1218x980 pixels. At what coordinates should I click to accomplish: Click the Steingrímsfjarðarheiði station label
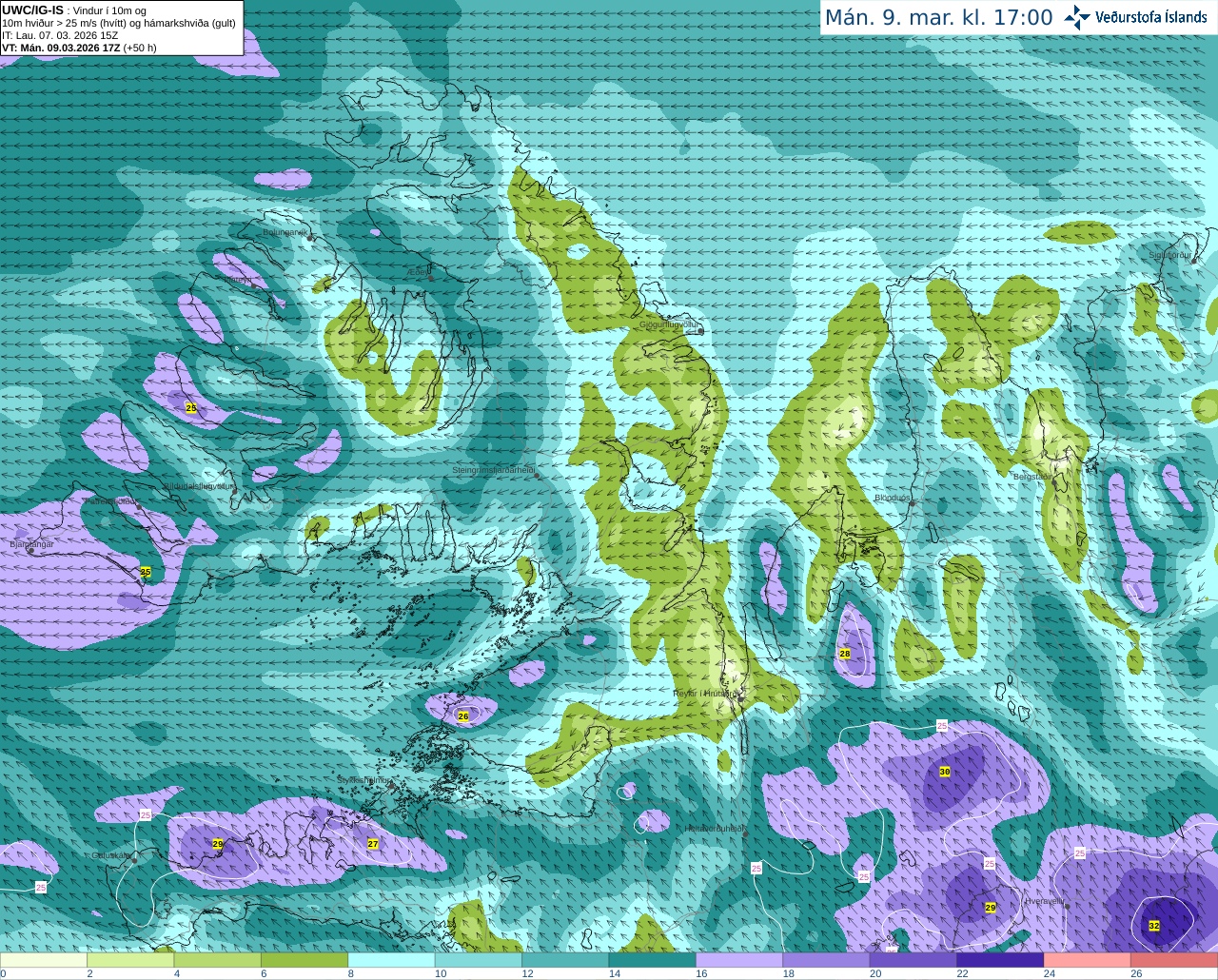[493, 470]
